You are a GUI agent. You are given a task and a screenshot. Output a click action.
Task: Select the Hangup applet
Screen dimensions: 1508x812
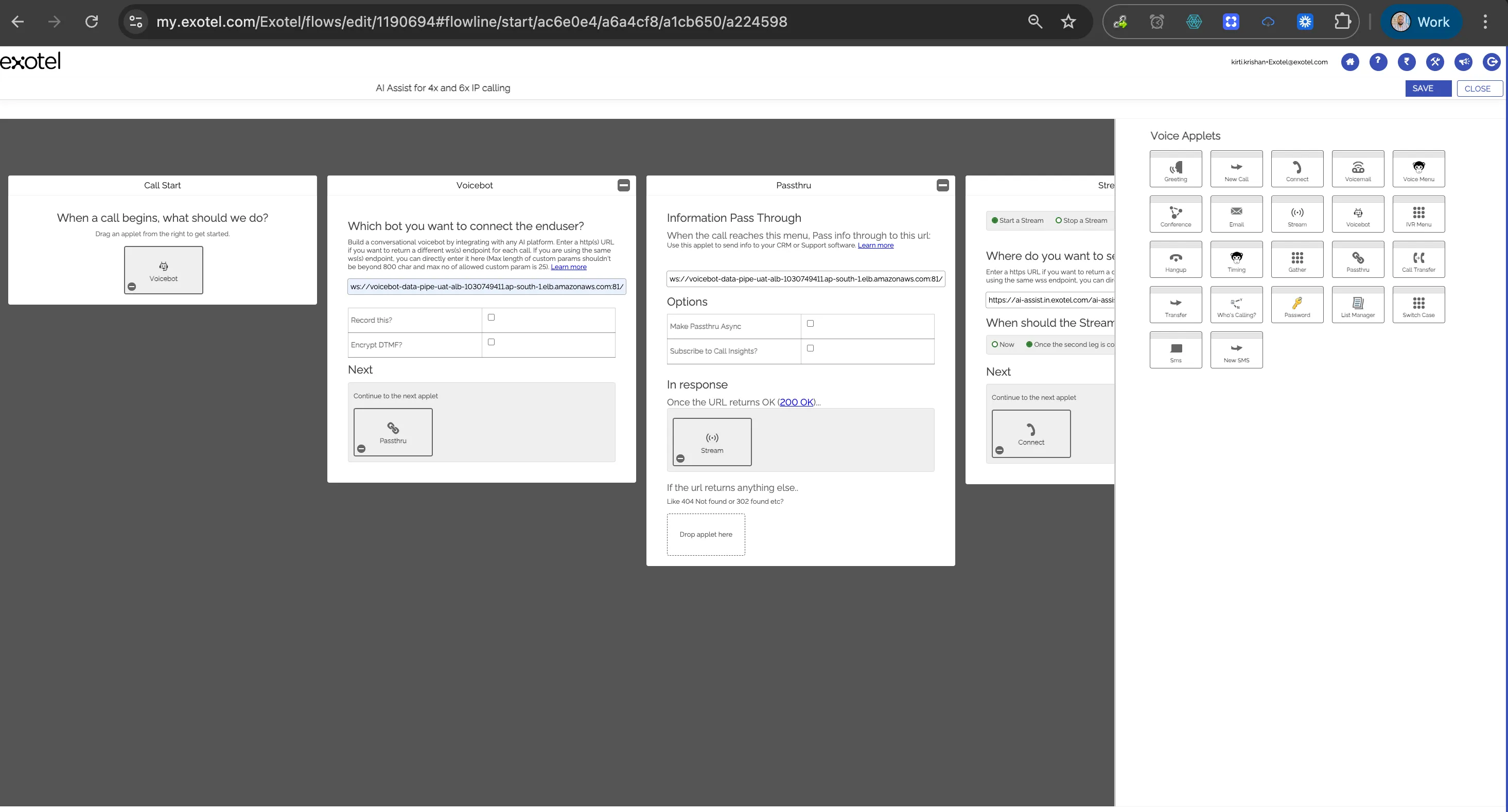(1176, 259)
